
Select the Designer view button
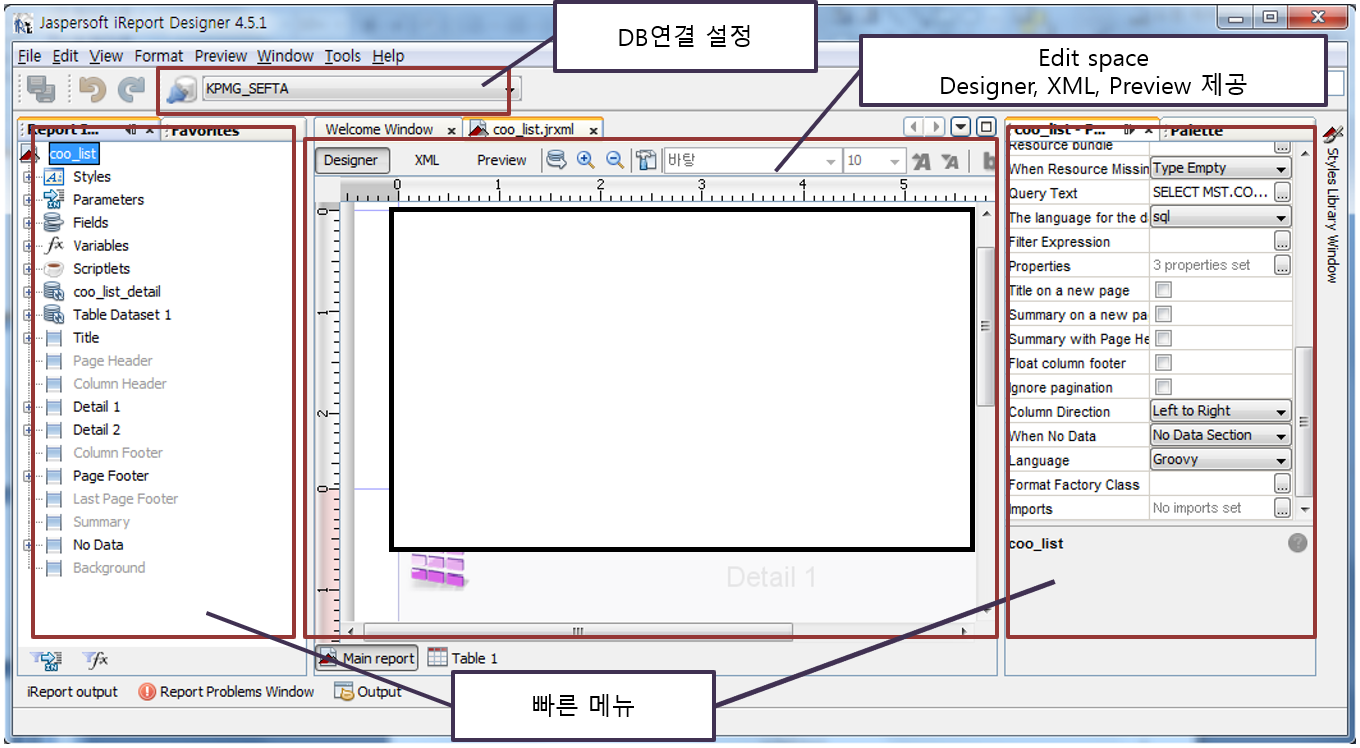[x=351, y=160]
